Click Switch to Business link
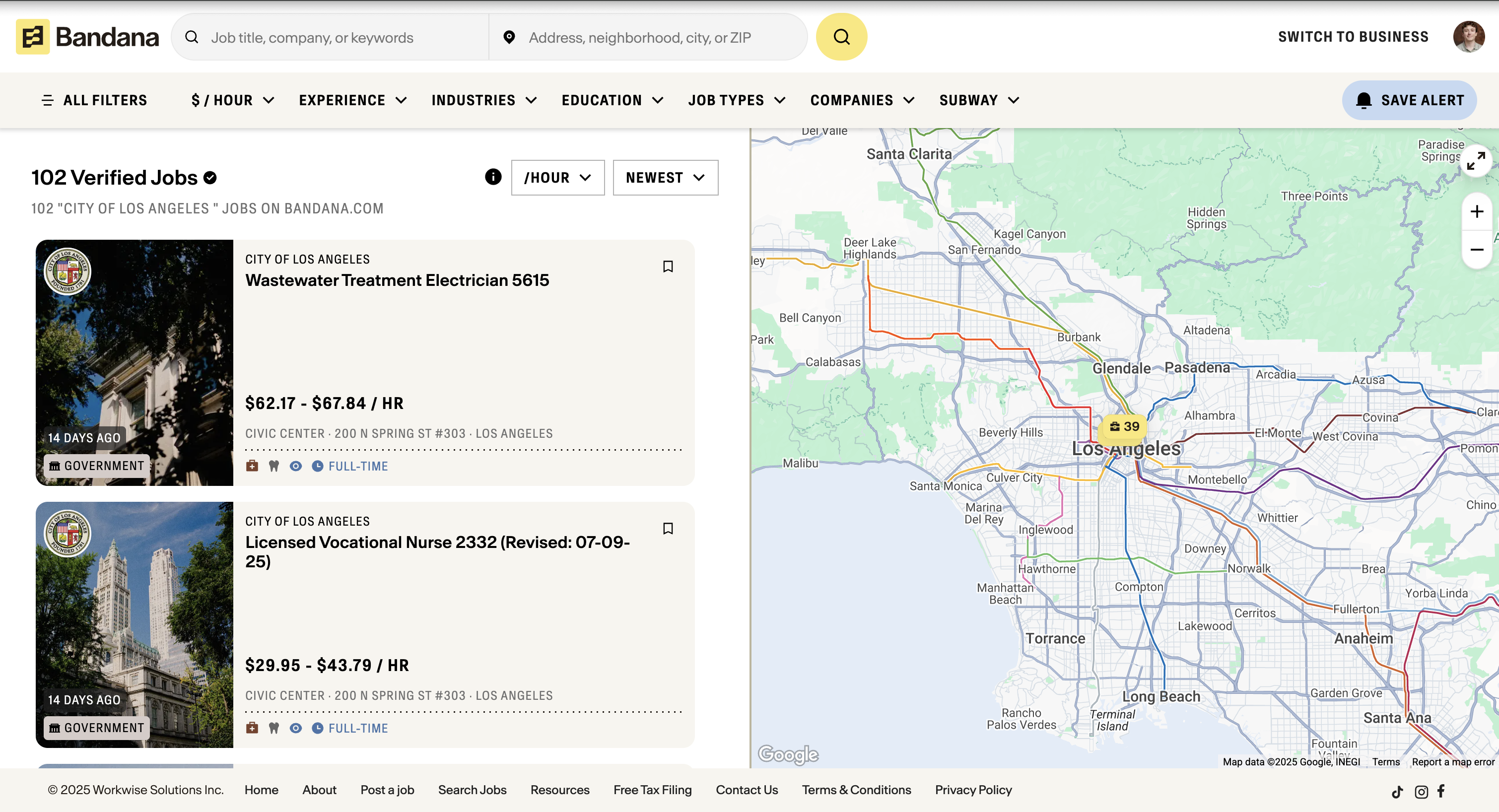Viewport: 1499px width, 812px height. pos(1353,37)
